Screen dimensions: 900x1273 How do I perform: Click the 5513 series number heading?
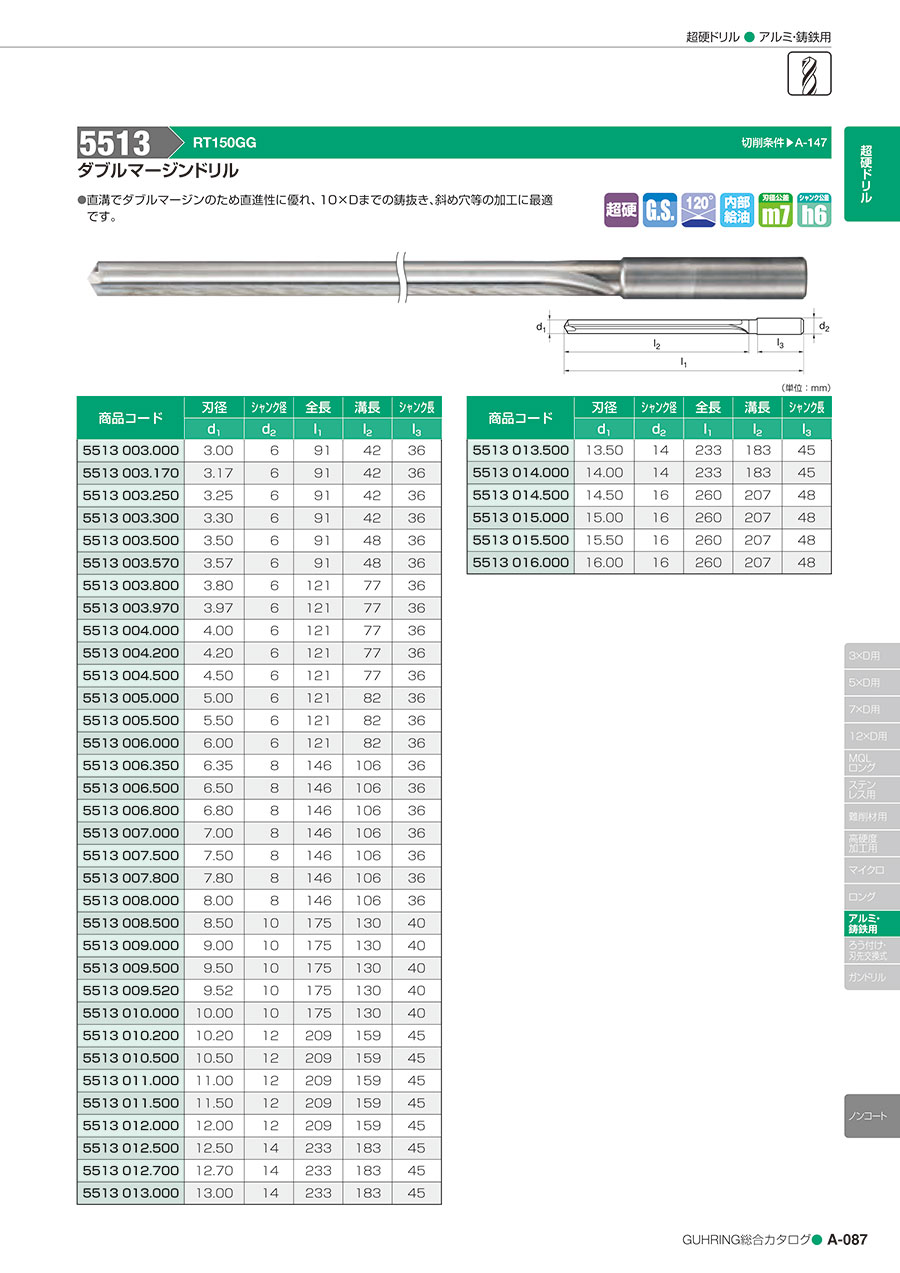coord(116,143)
